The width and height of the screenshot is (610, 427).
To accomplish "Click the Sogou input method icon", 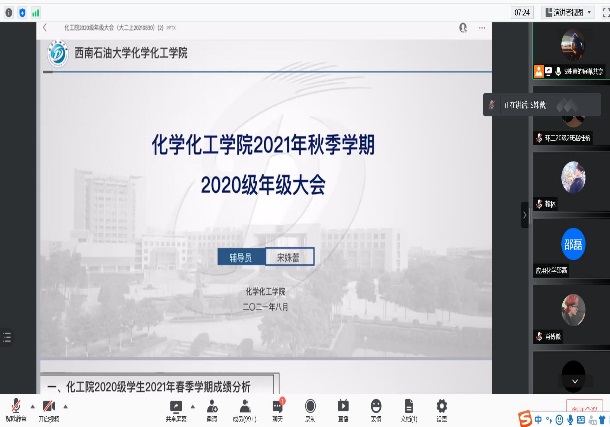I will pos(525,418).
